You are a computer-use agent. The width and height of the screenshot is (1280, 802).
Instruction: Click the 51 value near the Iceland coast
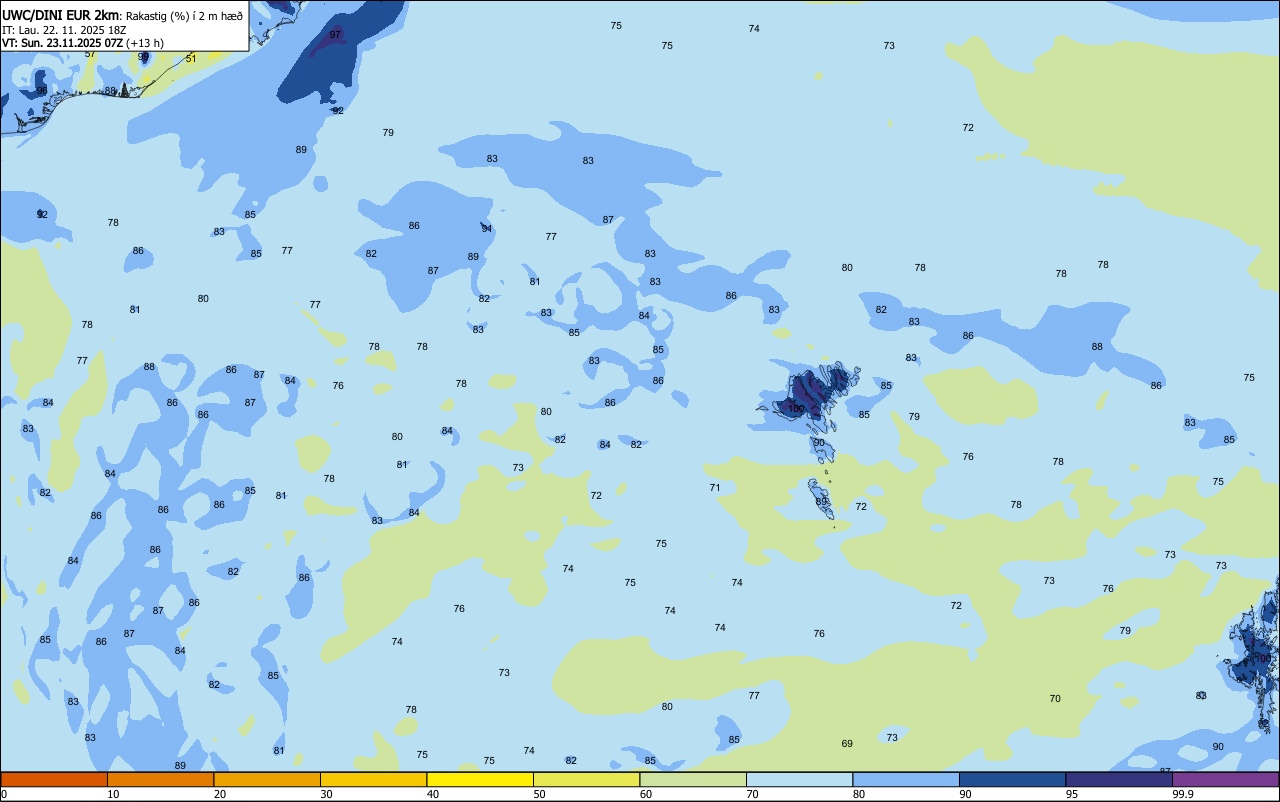click(191, 58)
